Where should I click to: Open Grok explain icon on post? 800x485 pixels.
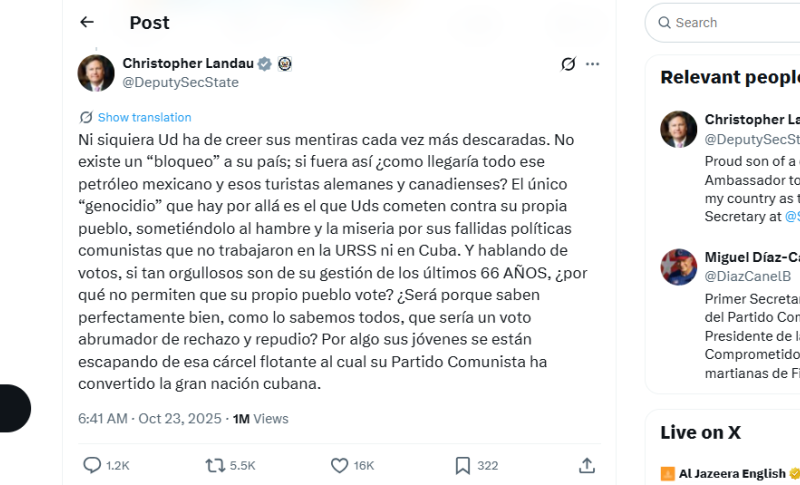point(568,64)
